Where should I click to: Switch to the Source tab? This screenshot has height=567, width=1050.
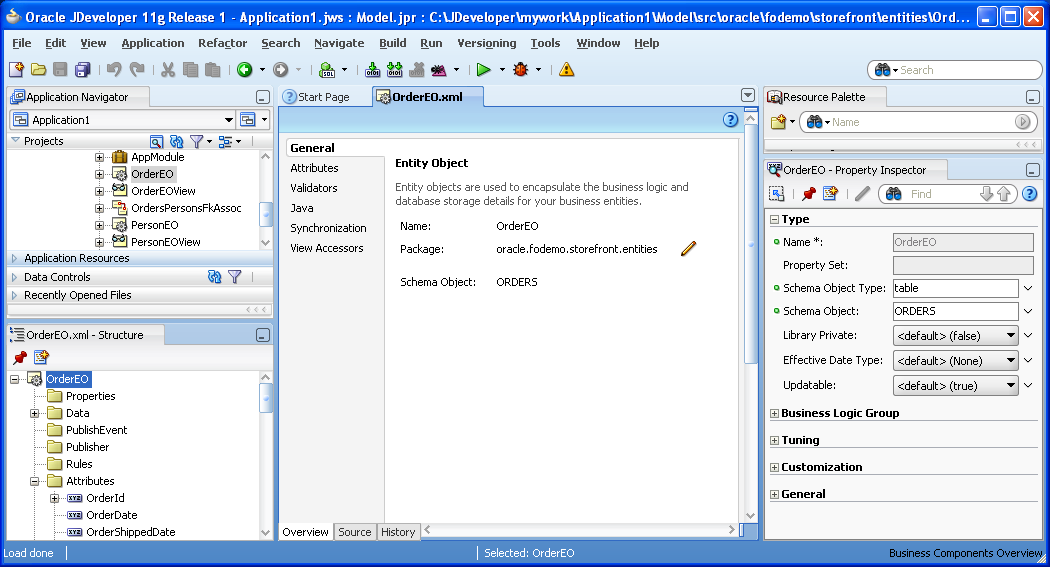pyautogui.click(x=354, y=532)
